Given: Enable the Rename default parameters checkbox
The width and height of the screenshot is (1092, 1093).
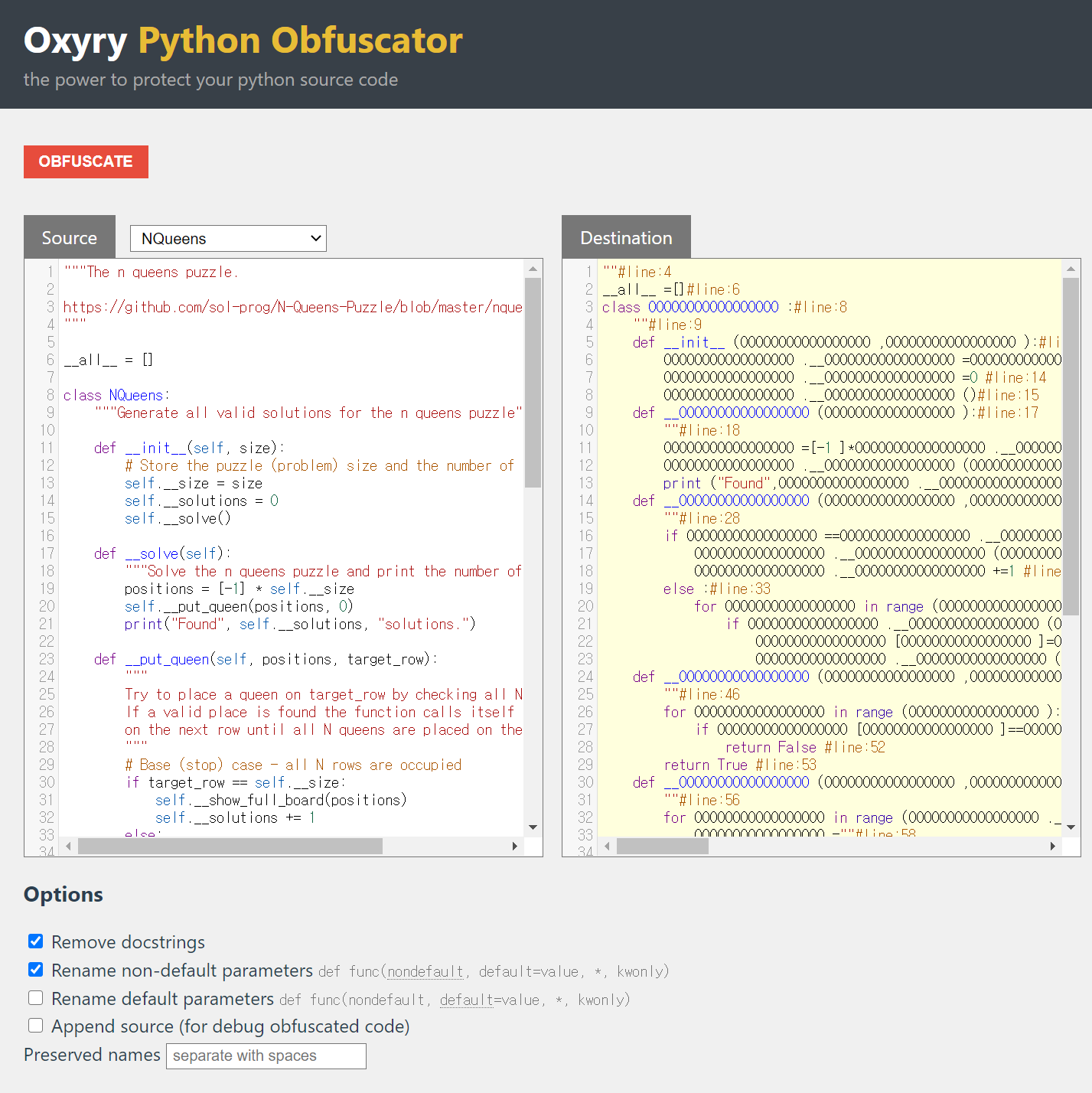Looking at the screenshot, I should pyautogui.click(x=36, y=998).
